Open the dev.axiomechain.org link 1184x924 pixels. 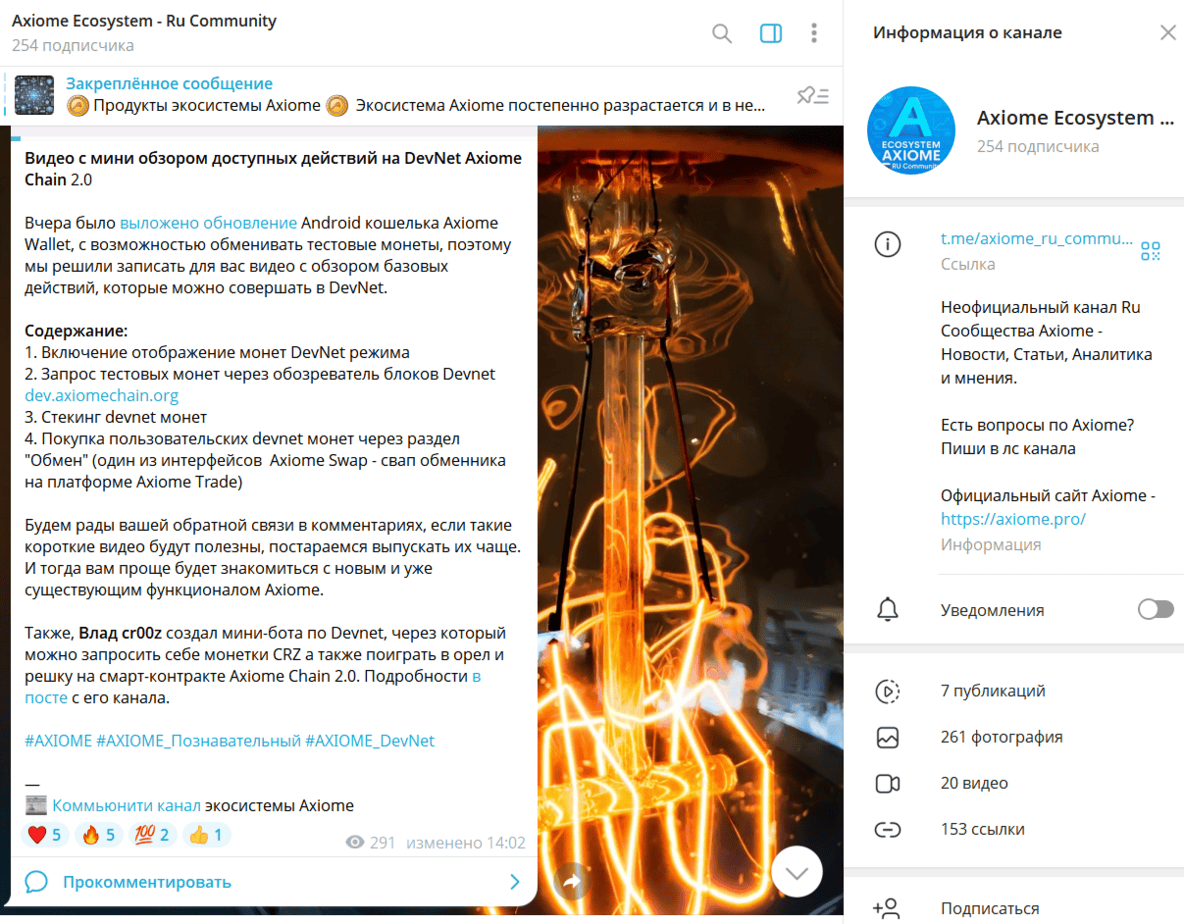pos(101,396)
